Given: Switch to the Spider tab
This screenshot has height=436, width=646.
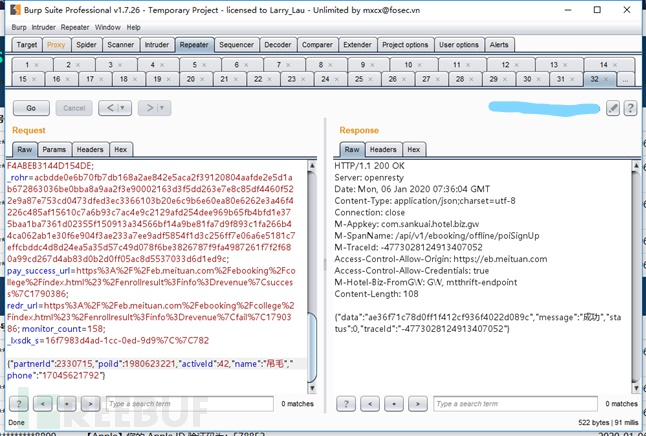Looking at the screenshot, I should click(x=86, y=45).
